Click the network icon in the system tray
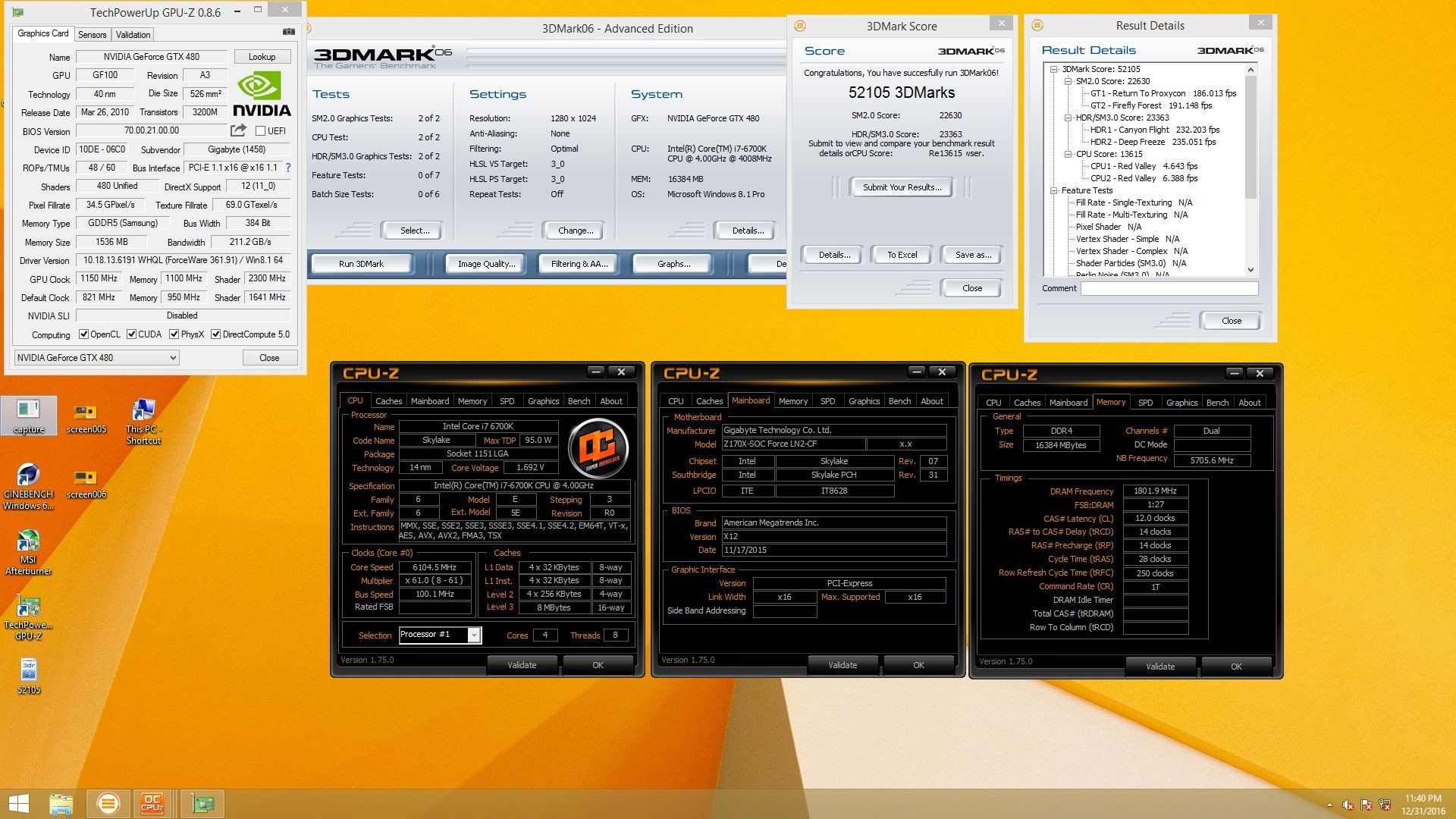This screenshot has width=1456, height=819. click(x=1385, y=805)
